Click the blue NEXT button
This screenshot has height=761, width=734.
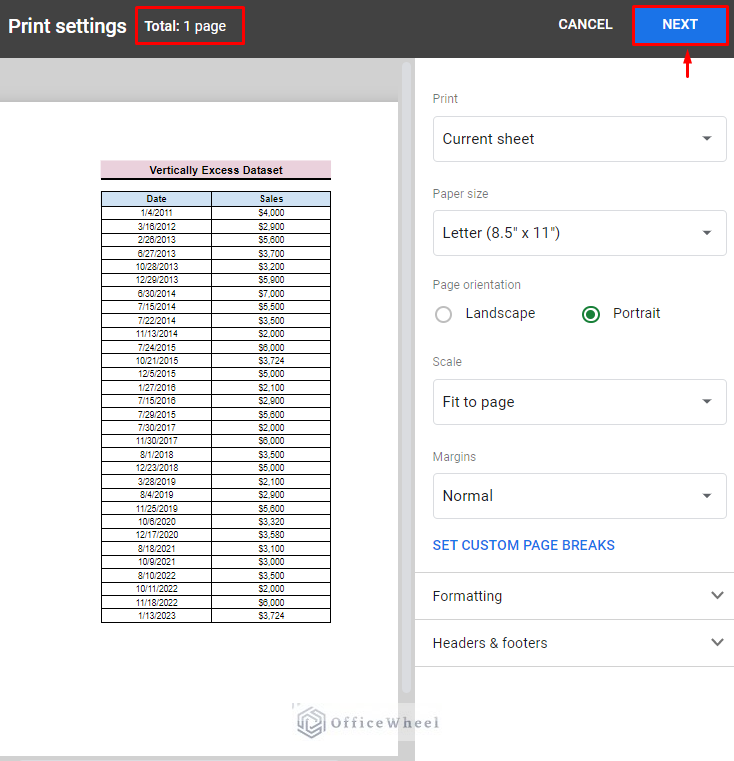point(679,25)
